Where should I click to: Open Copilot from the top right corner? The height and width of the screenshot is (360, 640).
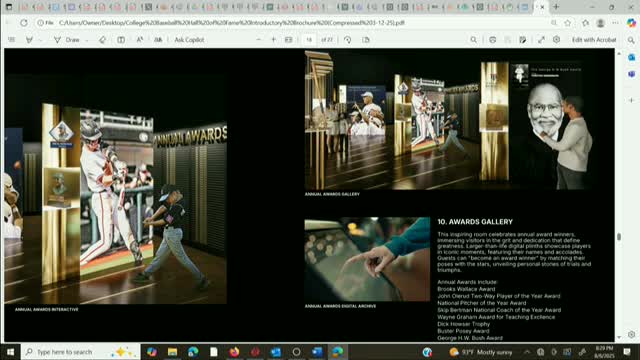tap(631, 23)
